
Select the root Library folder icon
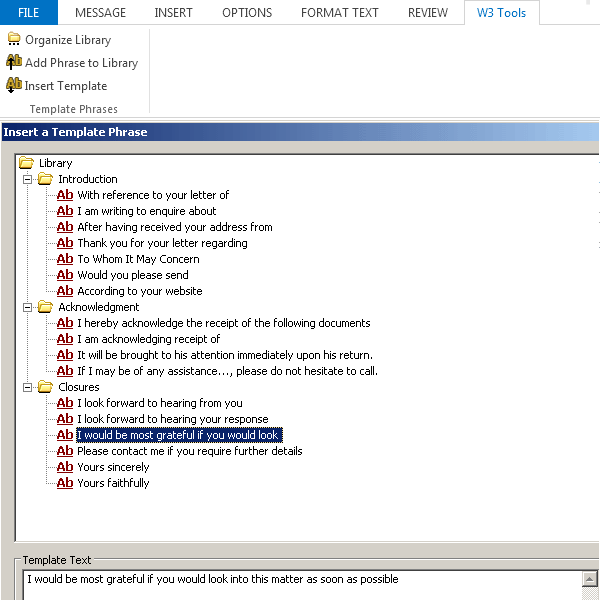[x=26, y=163]
